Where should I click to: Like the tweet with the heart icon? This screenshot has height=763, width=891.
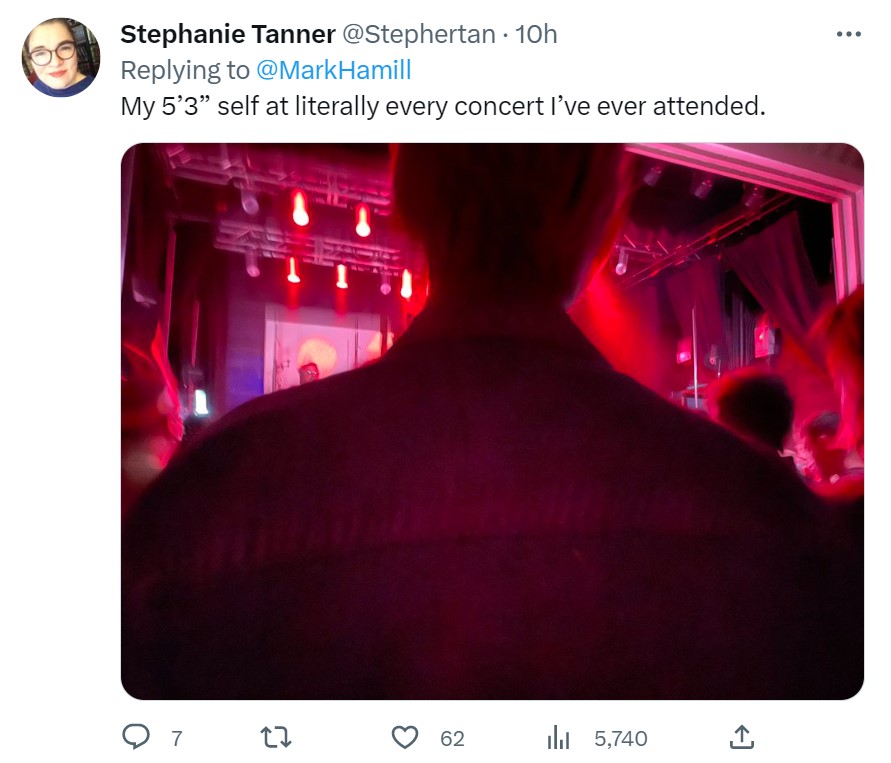[404, 738]
